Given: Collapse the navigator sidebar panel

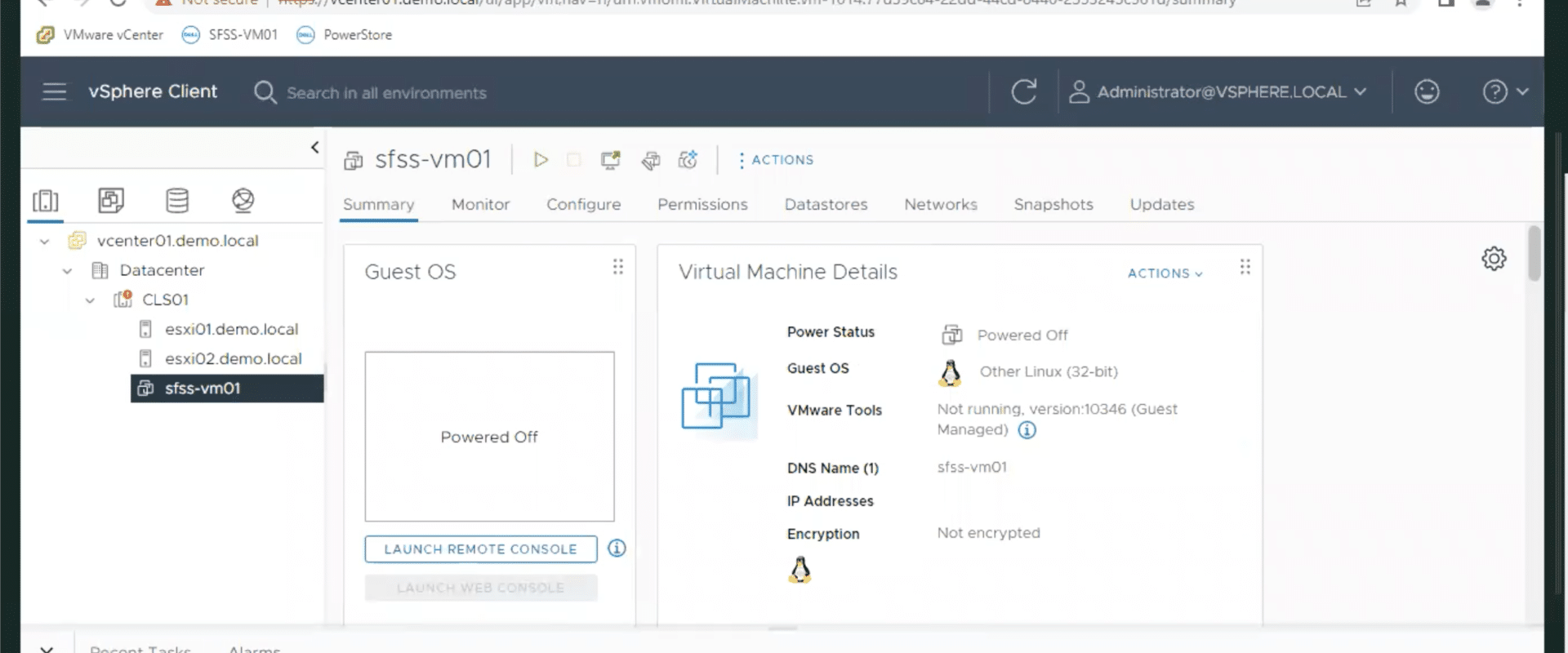Looking at the screenshot, I should [314, 148].
